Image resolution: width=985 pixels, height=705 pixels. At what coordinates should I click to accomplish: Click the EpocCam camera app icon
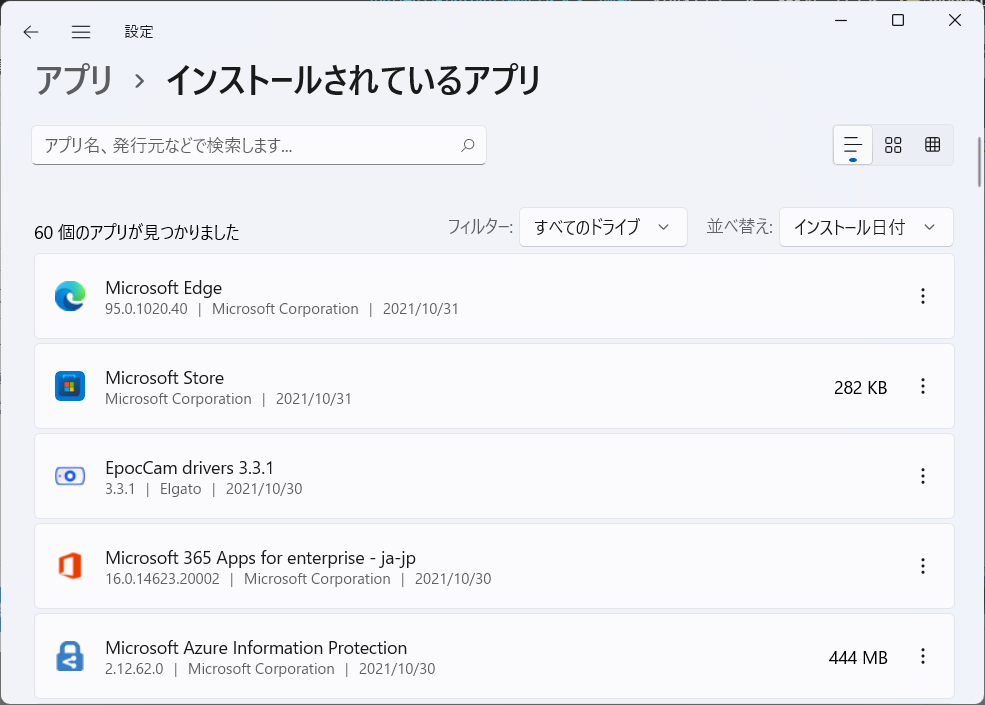point(70,476)
